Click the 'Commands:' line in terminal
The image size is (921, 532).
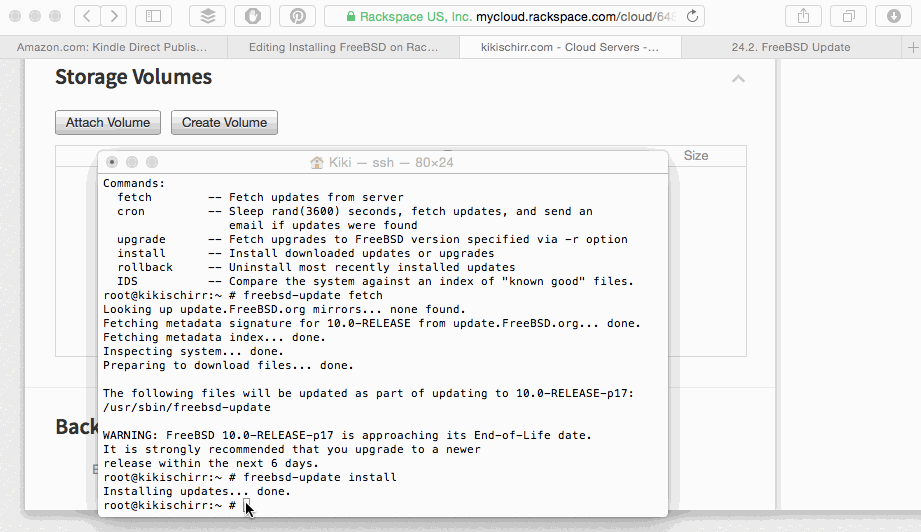tap(134, 184)
